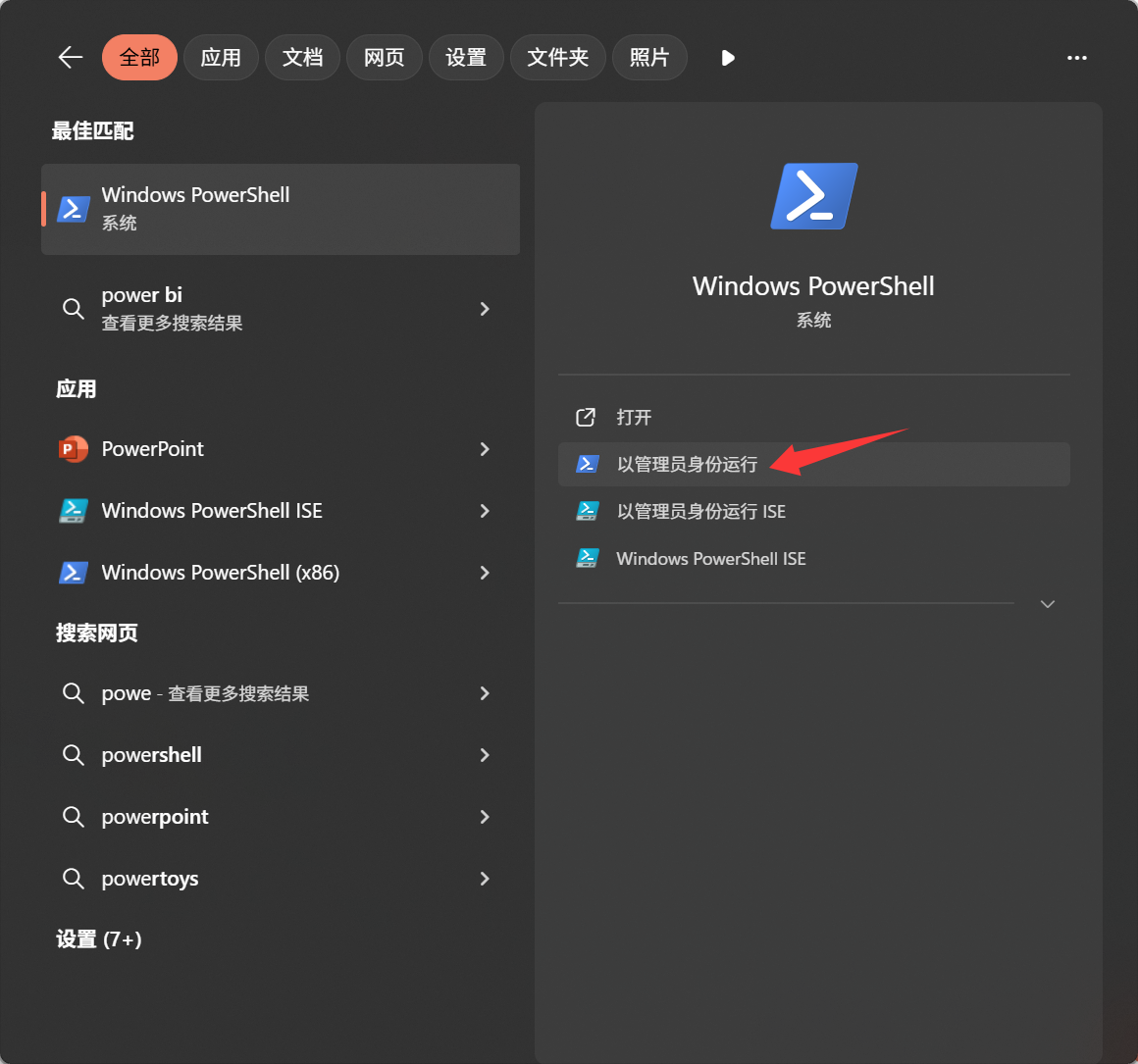Click the PowerShell icon in best match
Viewport: 1138px width, 1064px height.
click(x=74, y=209)
